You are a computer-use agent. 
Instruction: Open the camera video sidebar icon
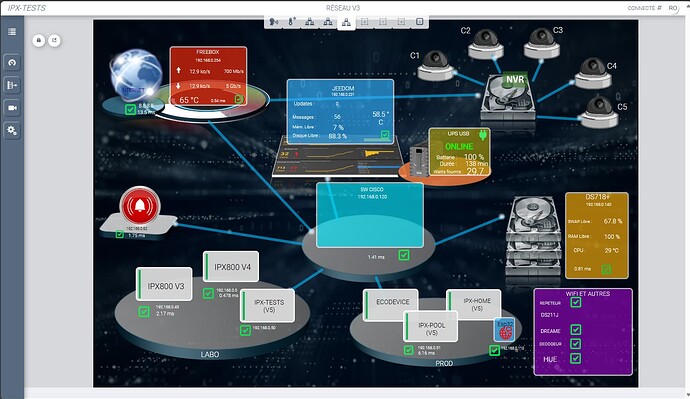[x=12, y=108]
